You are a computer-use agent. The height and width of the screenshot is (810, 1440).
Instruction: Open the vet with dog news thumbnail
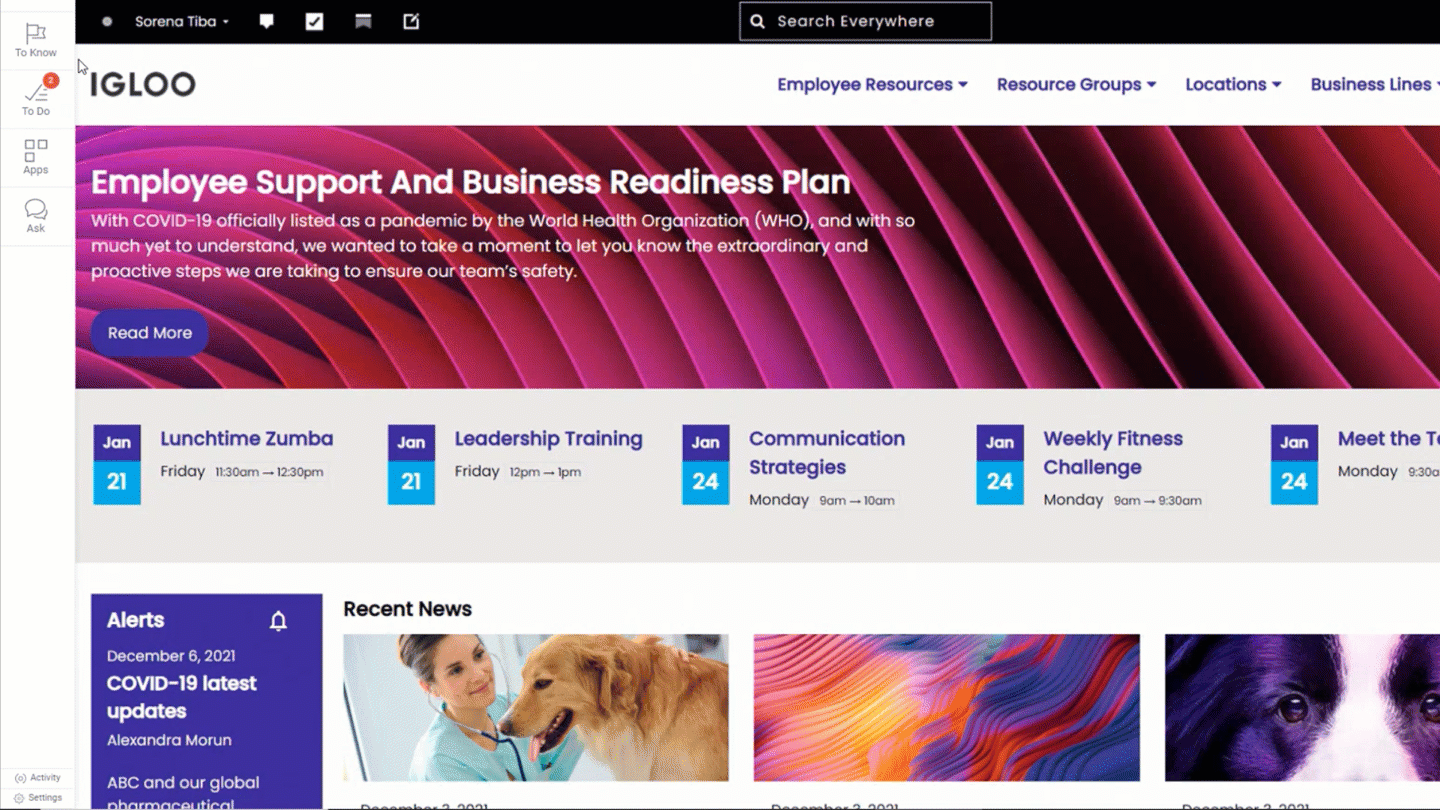pos(536,707)
